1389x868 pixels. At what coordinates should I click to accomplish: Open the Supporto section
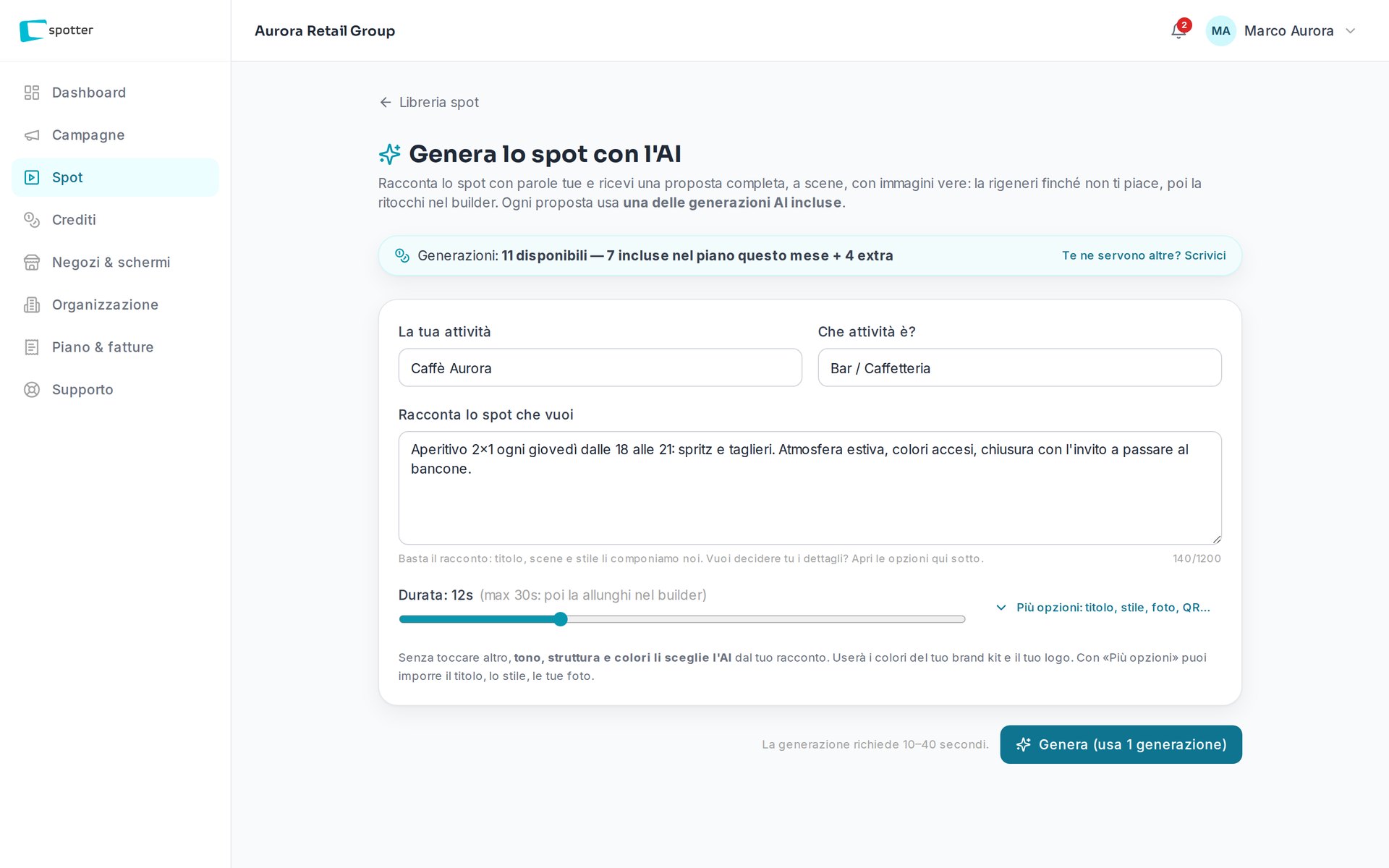click(x=115, y=390)
